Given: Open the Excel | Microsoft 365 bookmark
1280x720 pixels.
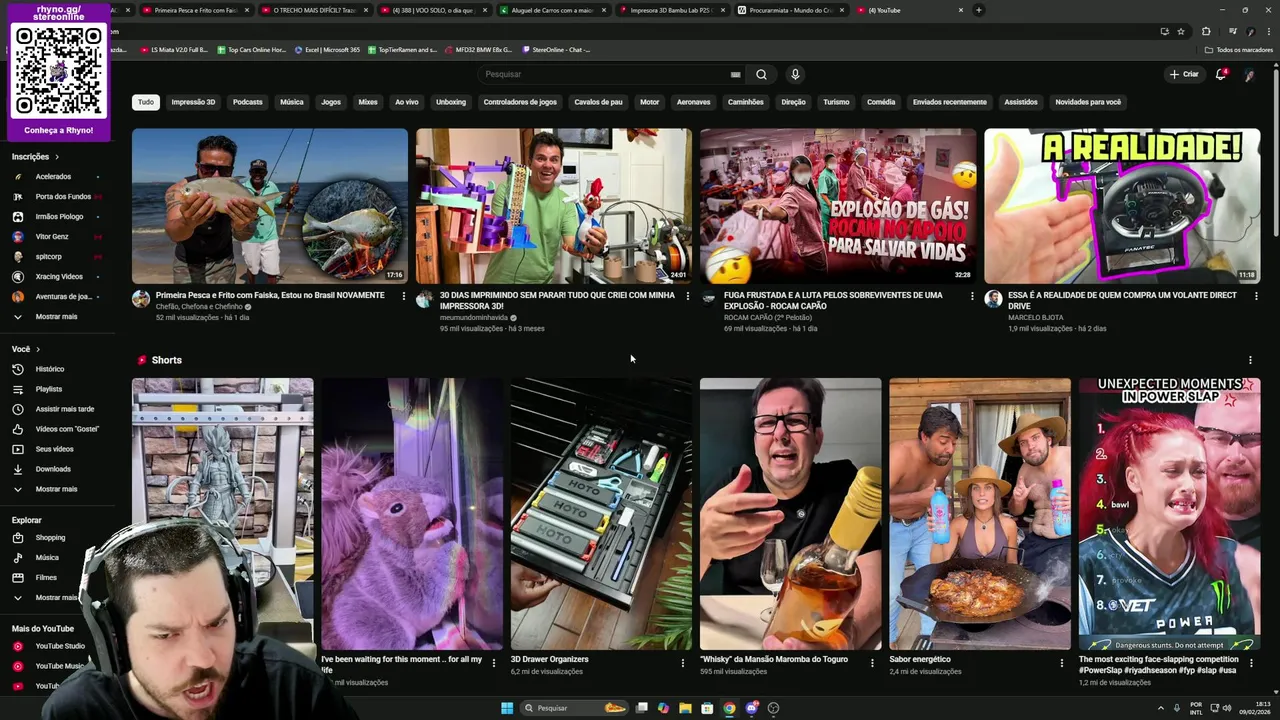Looking at the screenshot, I should pos(327,49).
